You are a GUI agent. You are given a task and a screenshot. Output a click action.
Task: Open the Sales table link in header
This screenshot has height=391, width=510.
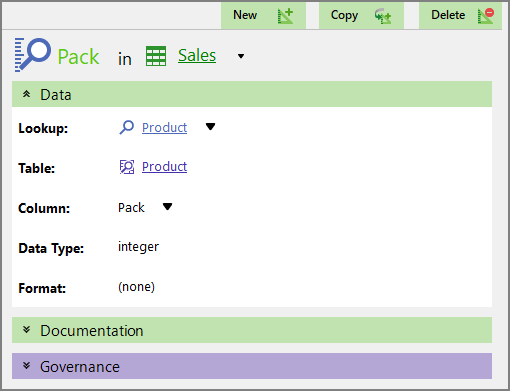(197, 55)
